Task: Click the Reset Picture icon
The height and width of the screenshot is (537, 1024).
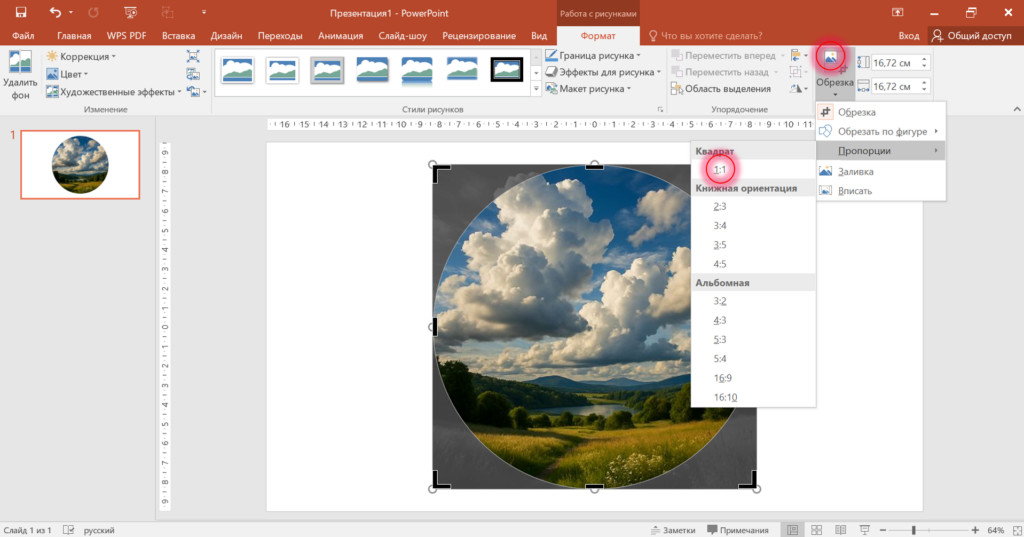Action: 193,92
